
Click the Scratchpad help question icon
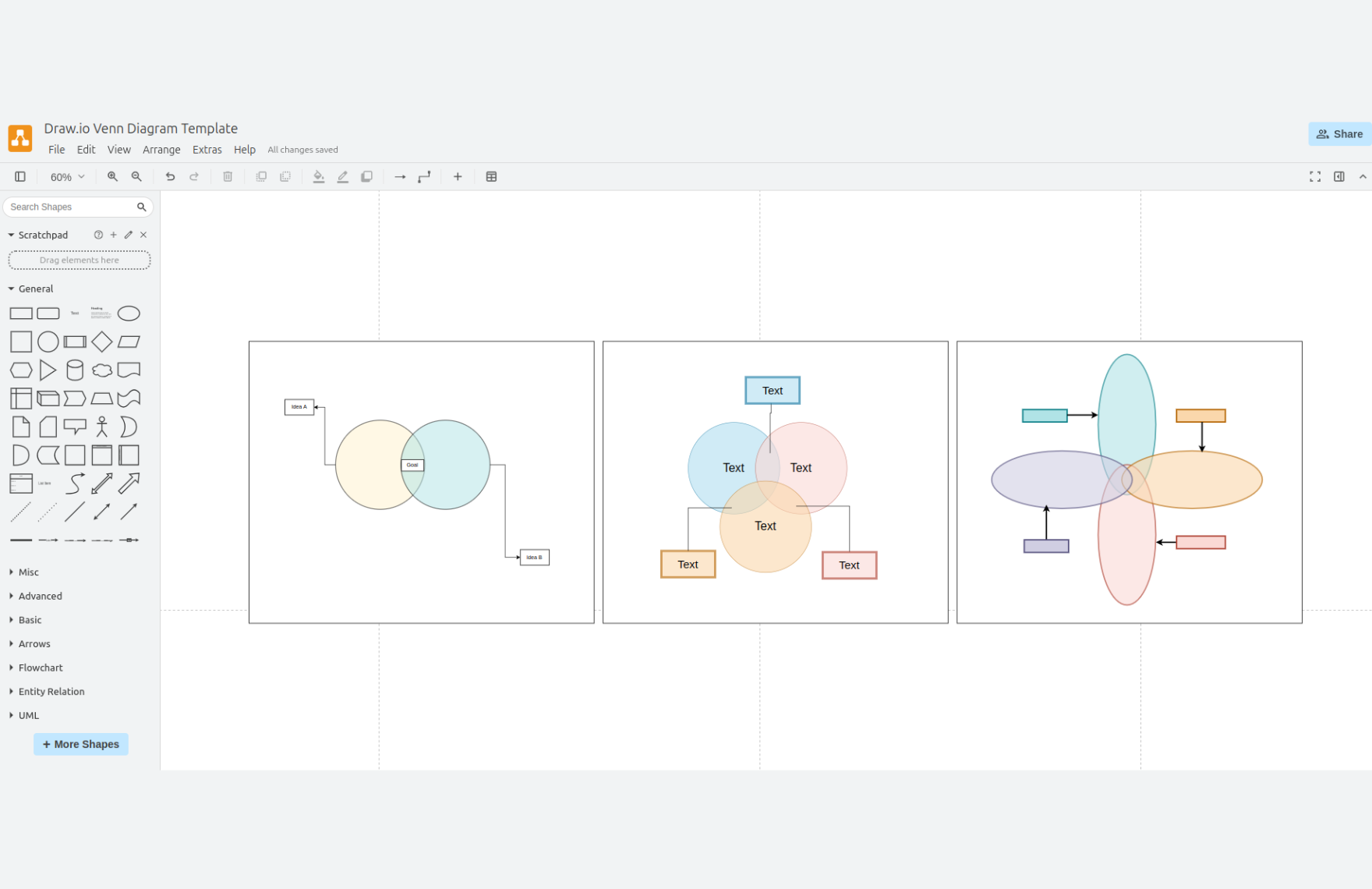pos(98,235)
